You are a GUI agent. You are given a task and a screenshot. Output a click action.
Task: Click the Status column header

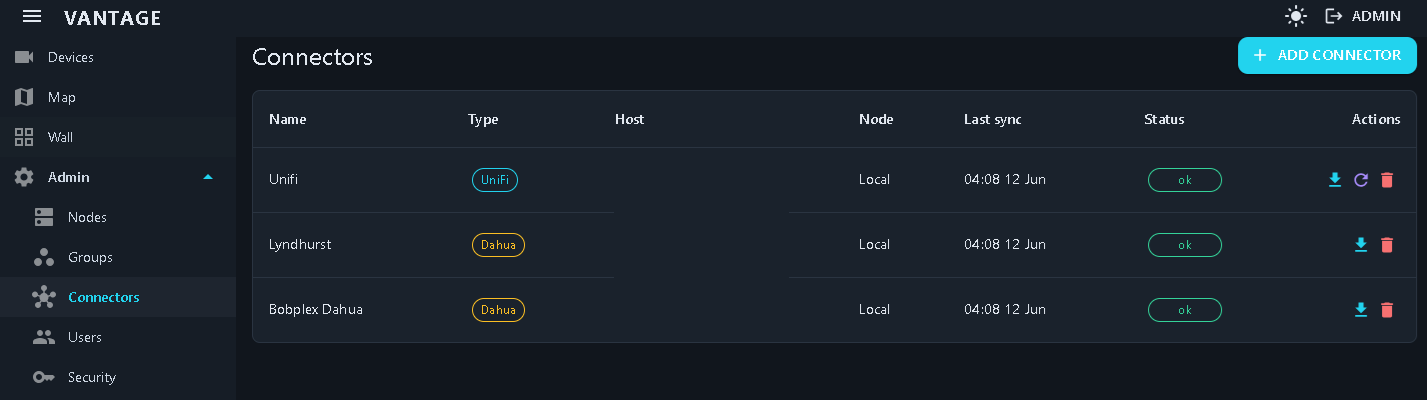1164,119
